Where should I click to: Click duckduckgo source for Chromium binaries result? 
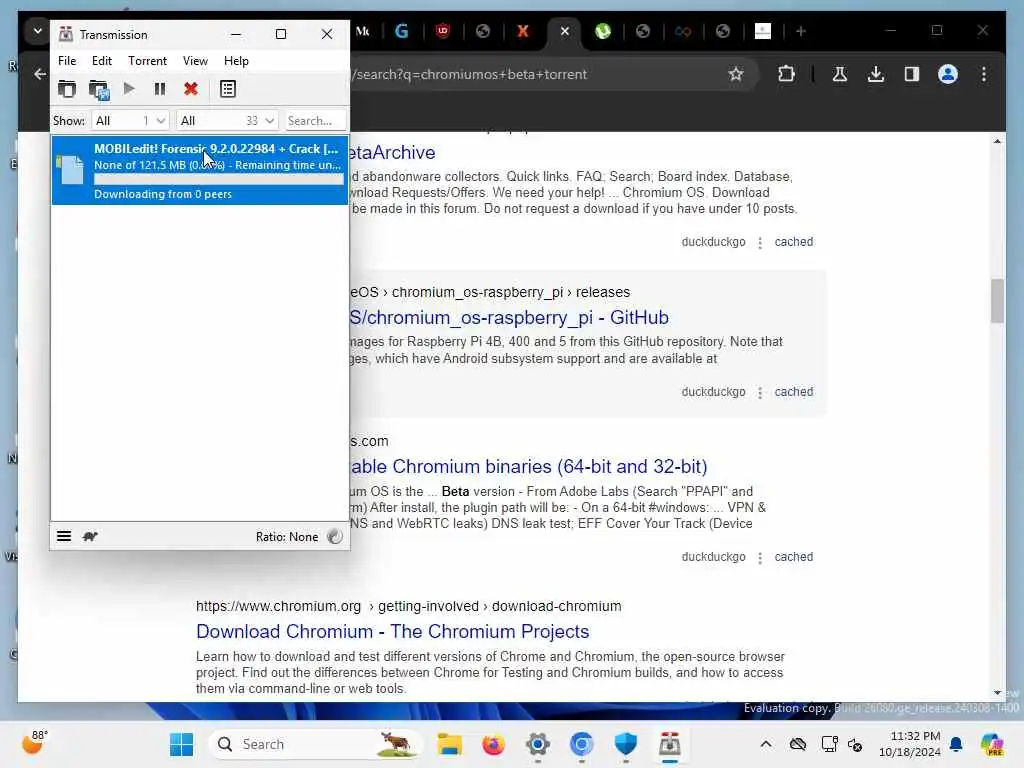[x=713, y=557]
